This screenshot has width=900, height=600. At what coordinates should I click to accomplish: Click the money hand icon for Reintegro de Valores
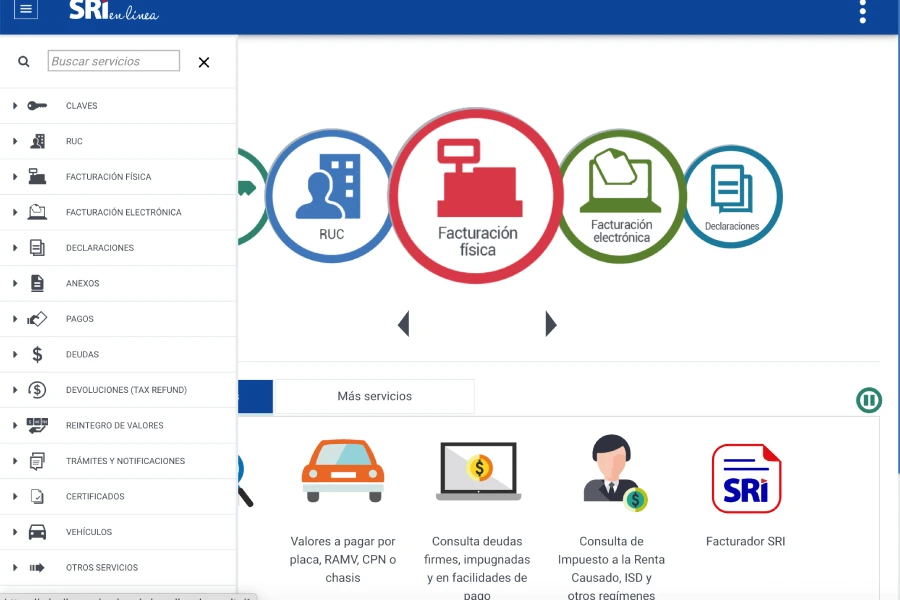tap(37, 425)
